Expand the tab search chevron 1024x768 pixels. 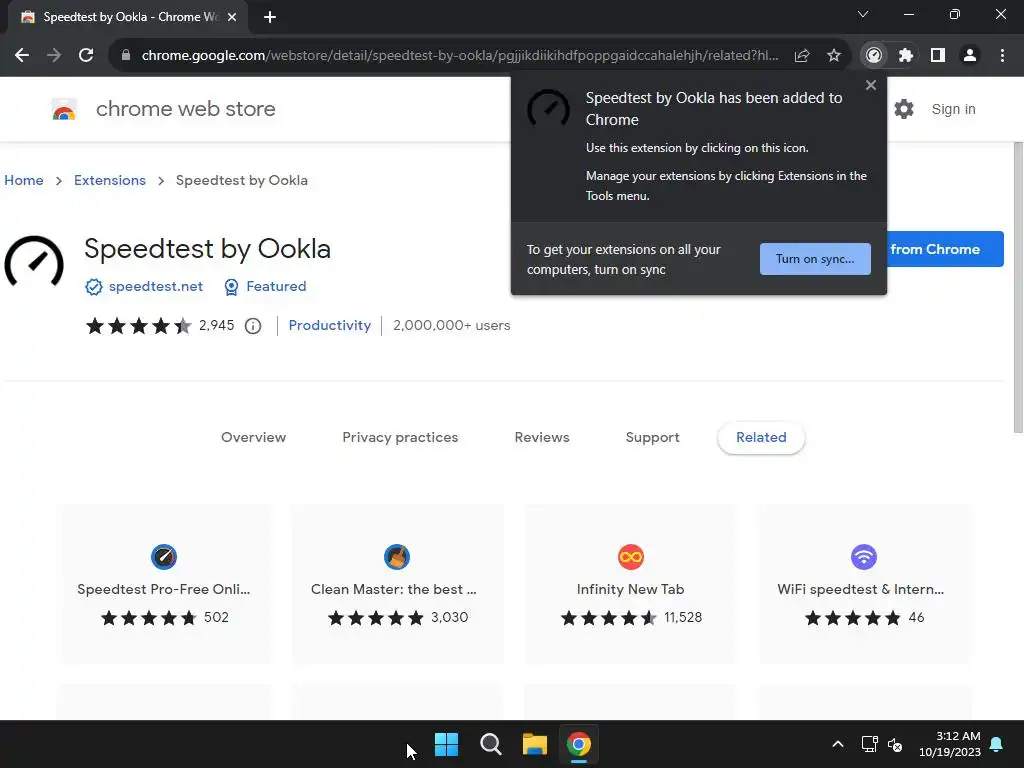point(863,14)
